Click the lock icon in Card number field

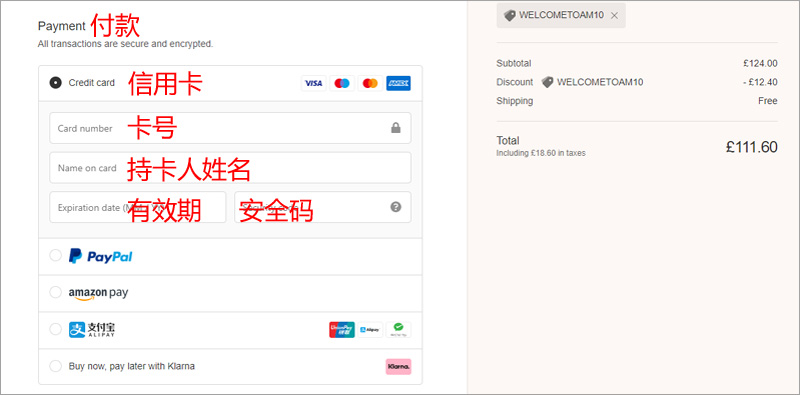pos(395,128)
